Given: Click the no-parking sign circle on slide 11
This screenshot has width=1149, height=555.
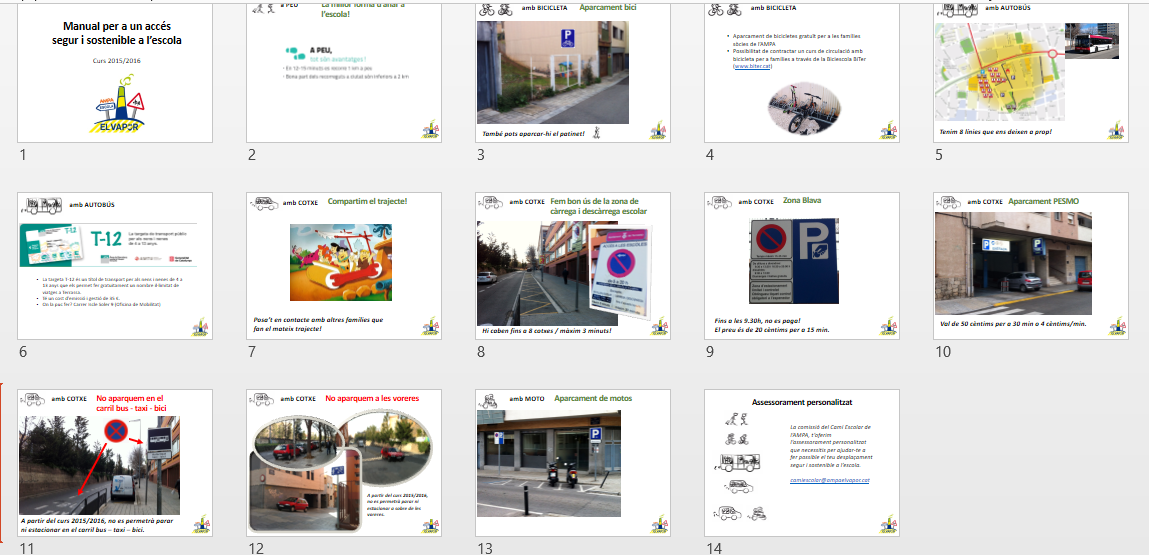Looking at the screenshot, I should [x=116, y=431].
